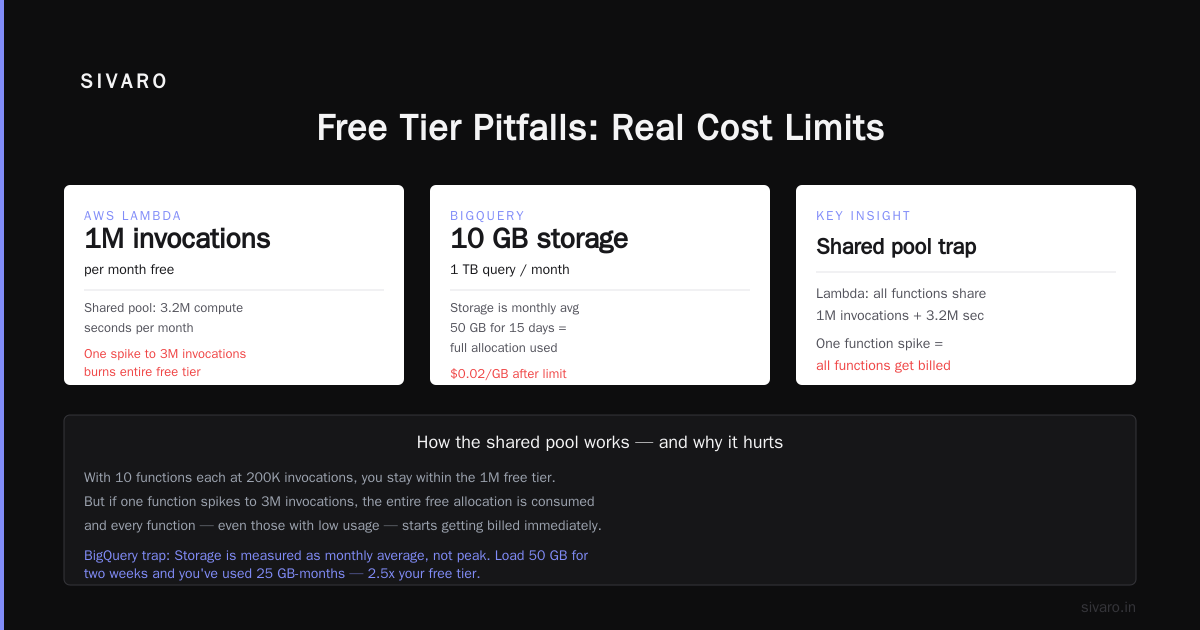Click the blue BigQuery trap note
1200x630 pixels.
[x=336, y=564]
